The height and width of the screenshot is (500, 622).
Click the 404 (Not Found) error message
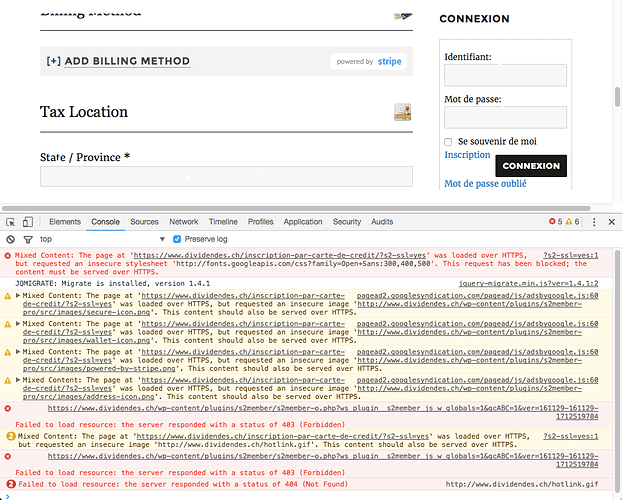(x=183, y=485)
